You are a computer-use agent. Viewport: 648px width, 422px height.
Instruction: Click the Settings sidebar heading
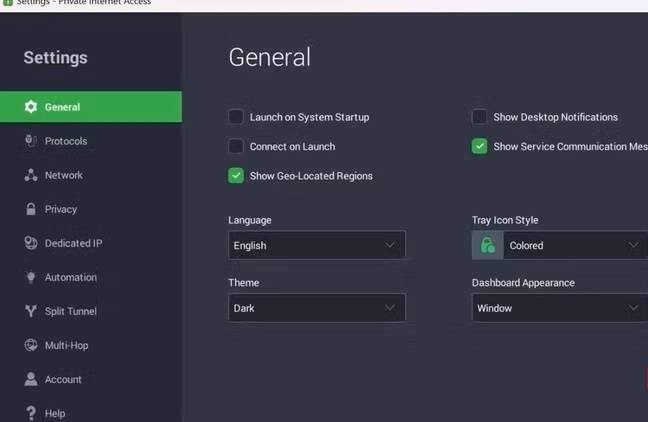[55, 57]
